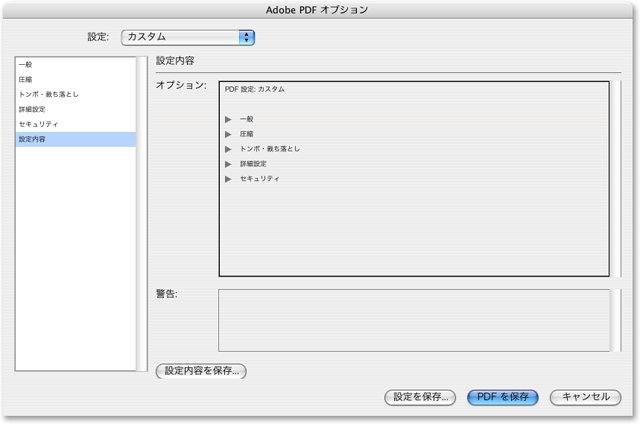Select 圧縮 in the left category list
This screenshot has width=640, height=424.
(26, 79)
